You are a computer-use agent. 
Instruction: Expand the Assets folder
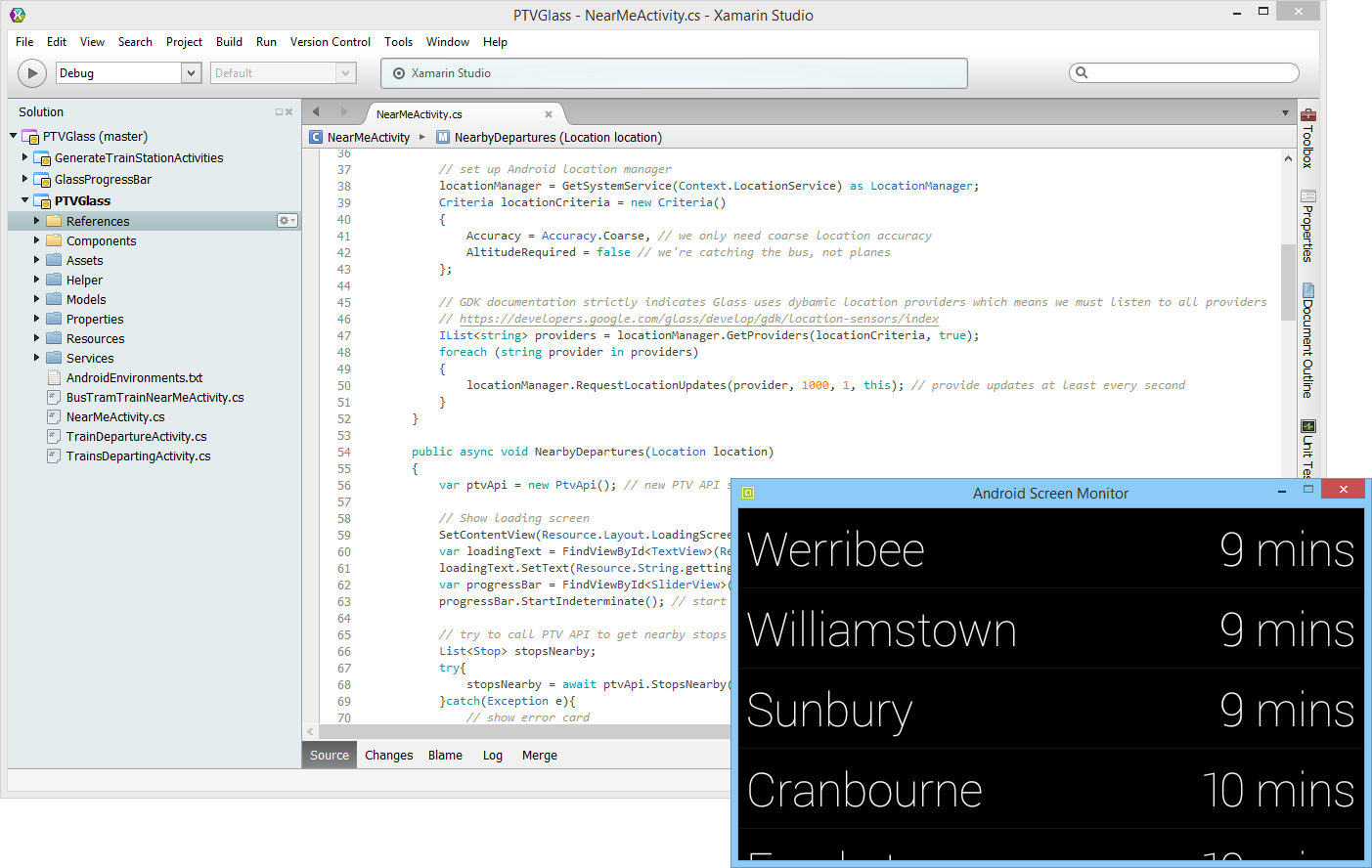37,260
